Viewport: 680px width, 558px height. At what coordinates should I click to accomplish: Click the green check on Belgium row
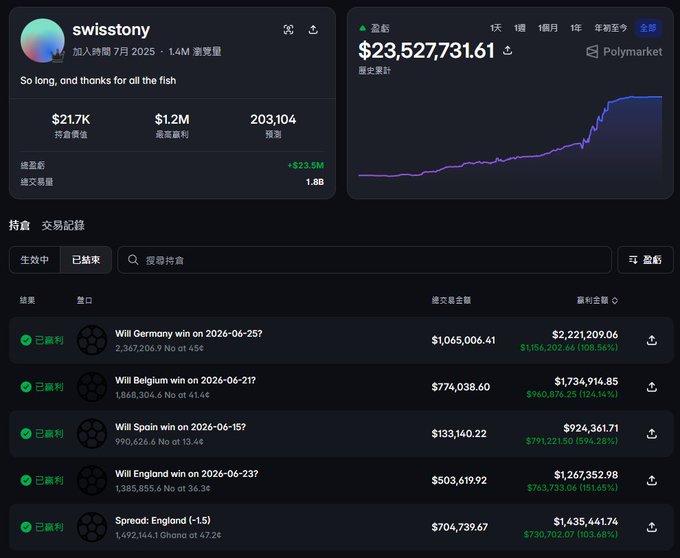[x=26, y=387]
